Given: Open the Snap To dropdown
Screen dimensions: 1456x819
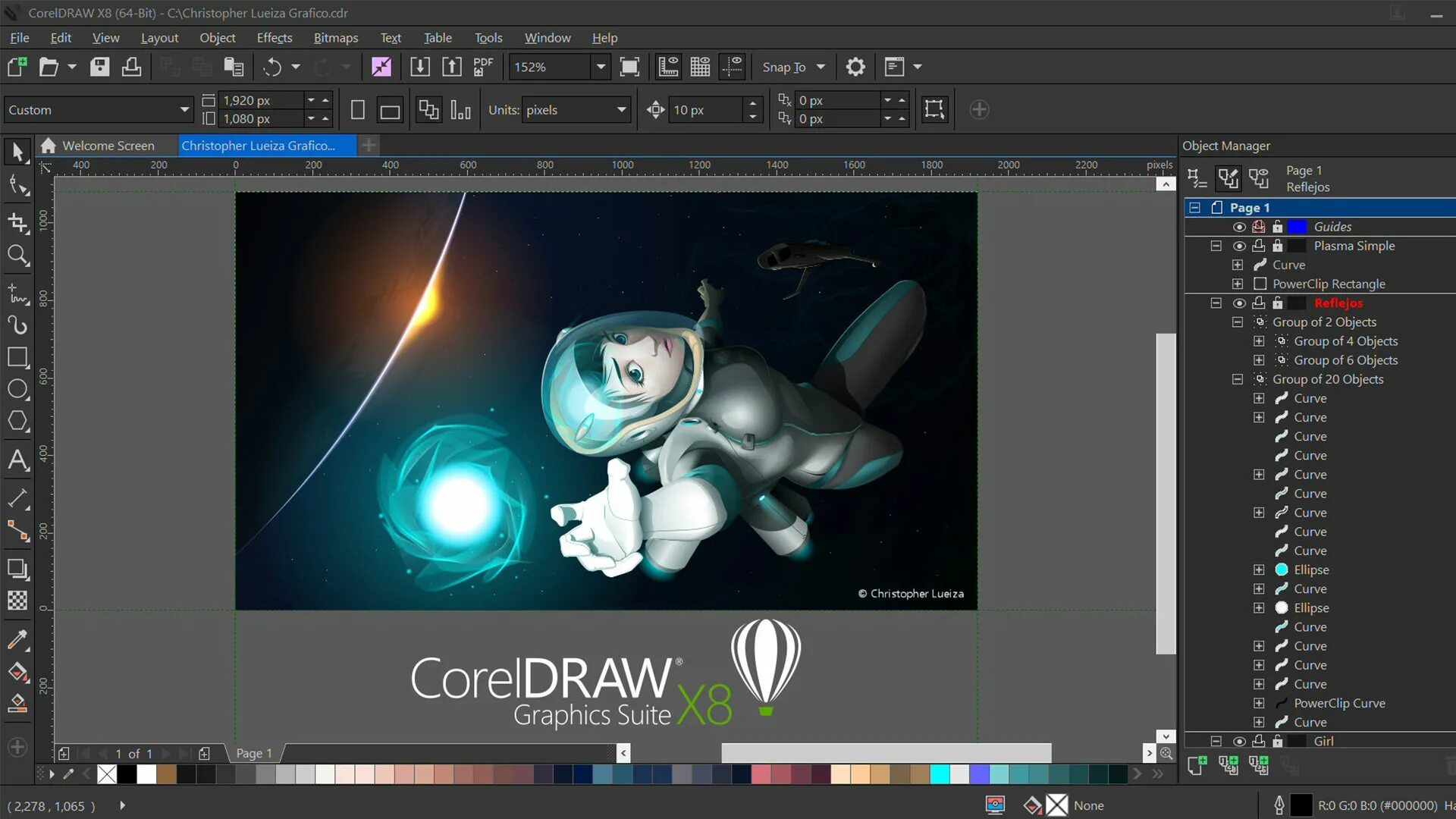Looking at the screenshot, I should [820, 67].
